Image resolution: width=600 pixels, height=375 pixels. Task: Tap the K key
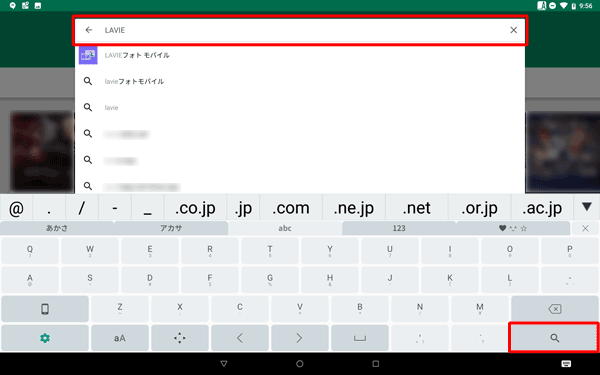(x=450, y=280)
